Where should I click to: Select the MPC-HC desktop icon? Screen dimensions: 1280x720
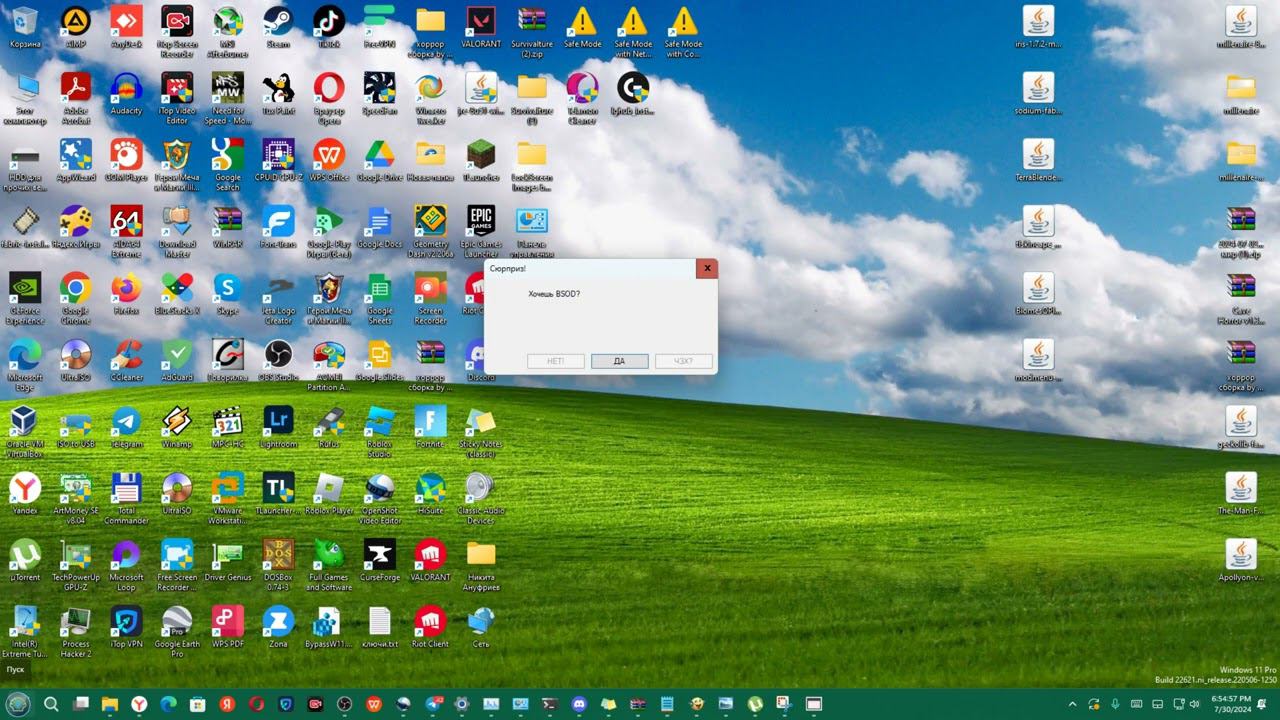click(x=228, y=427)
